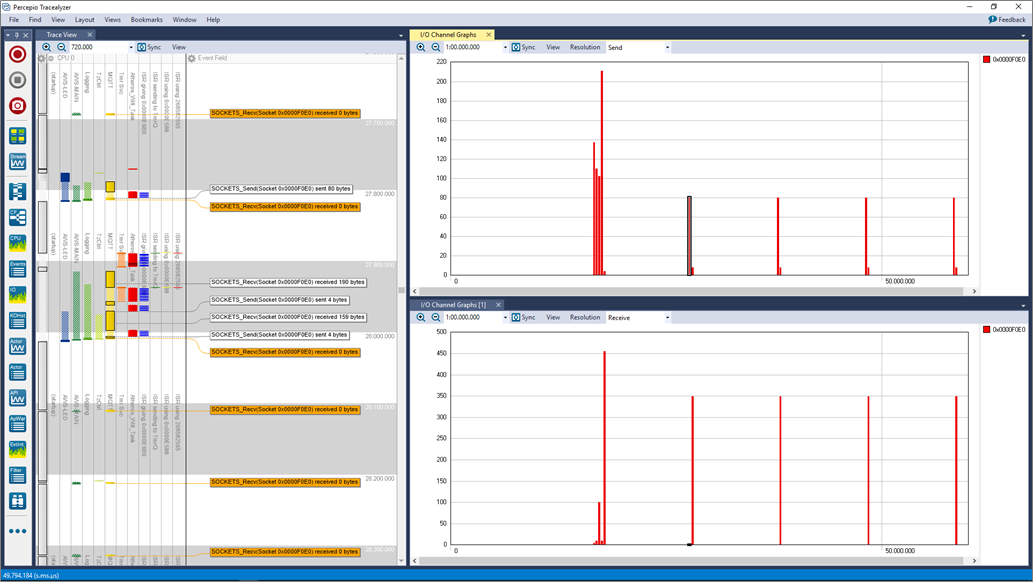Open the Window menu

coord(184,20)
